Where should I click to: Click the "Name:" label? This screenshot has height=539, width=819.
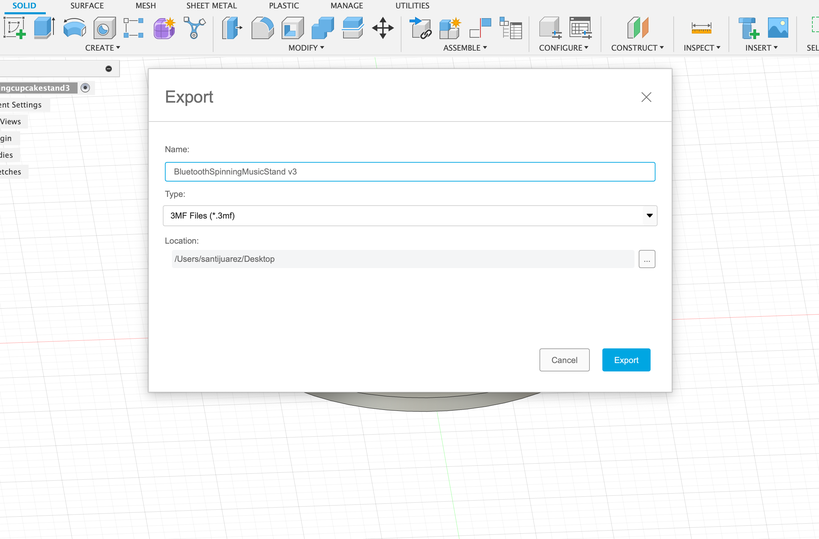[x=177, y=149]
